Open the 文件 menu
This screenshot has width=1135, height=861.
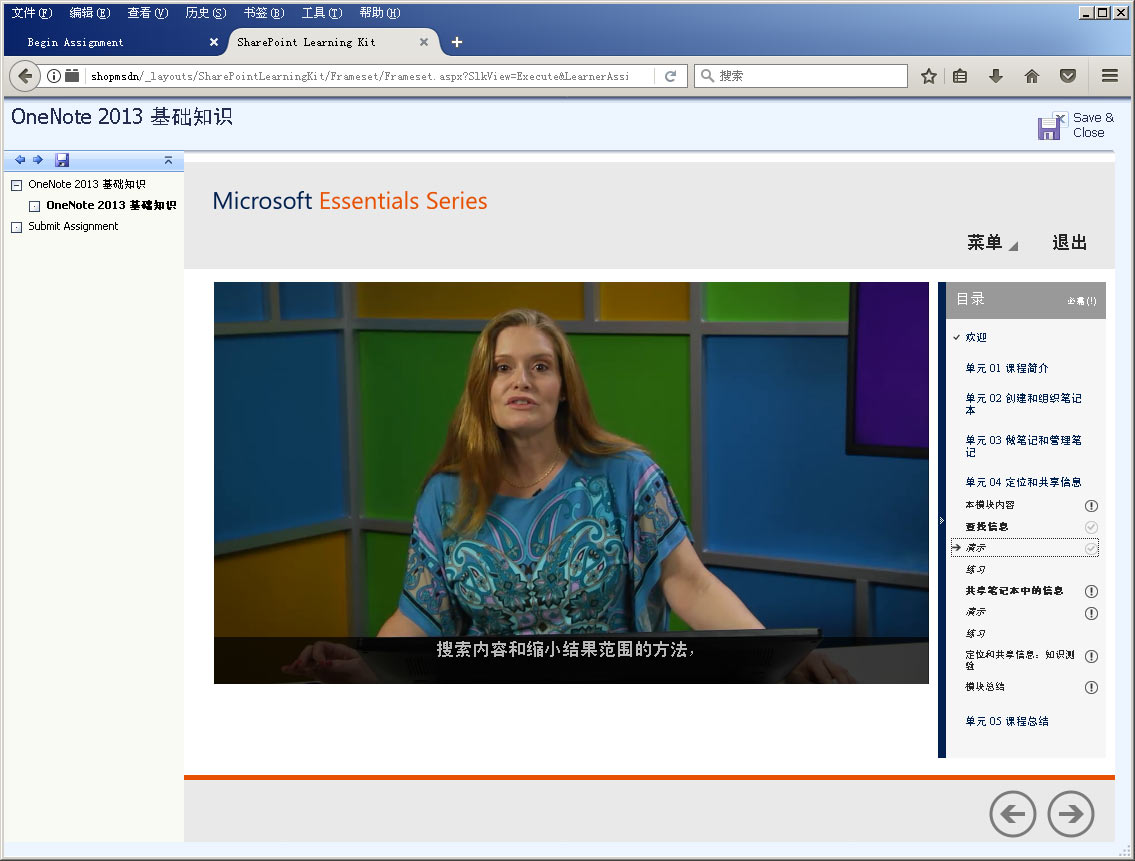coord(32,13)
